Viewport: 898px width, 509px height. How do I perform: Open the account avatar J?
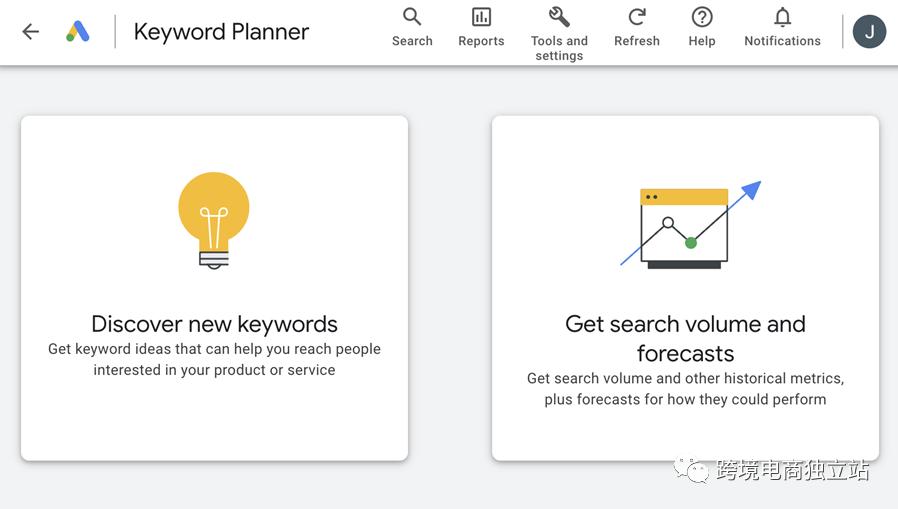pyautogui.click(x=869, y=31)
